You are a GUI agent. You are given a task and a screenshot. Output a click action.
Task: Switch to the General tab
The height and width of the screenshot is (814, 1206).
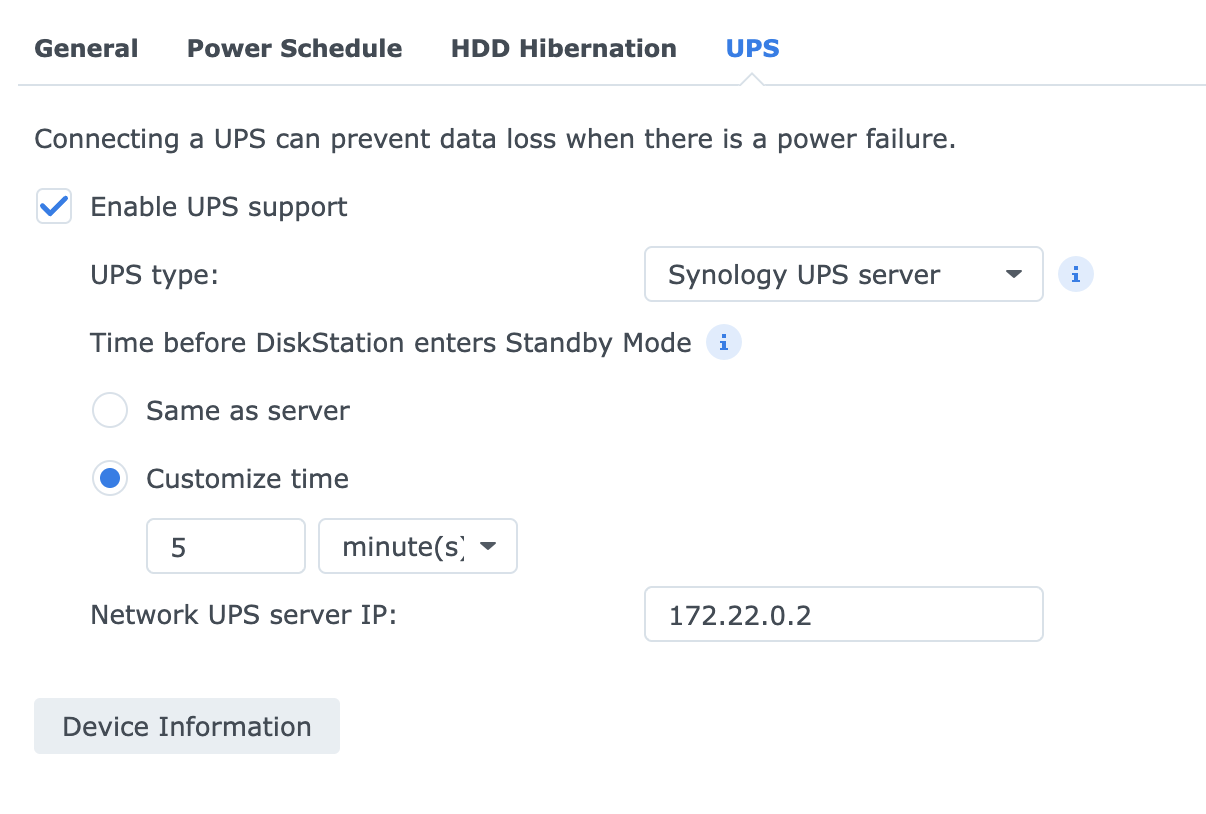pyautogui.click(x=86, y=48)
